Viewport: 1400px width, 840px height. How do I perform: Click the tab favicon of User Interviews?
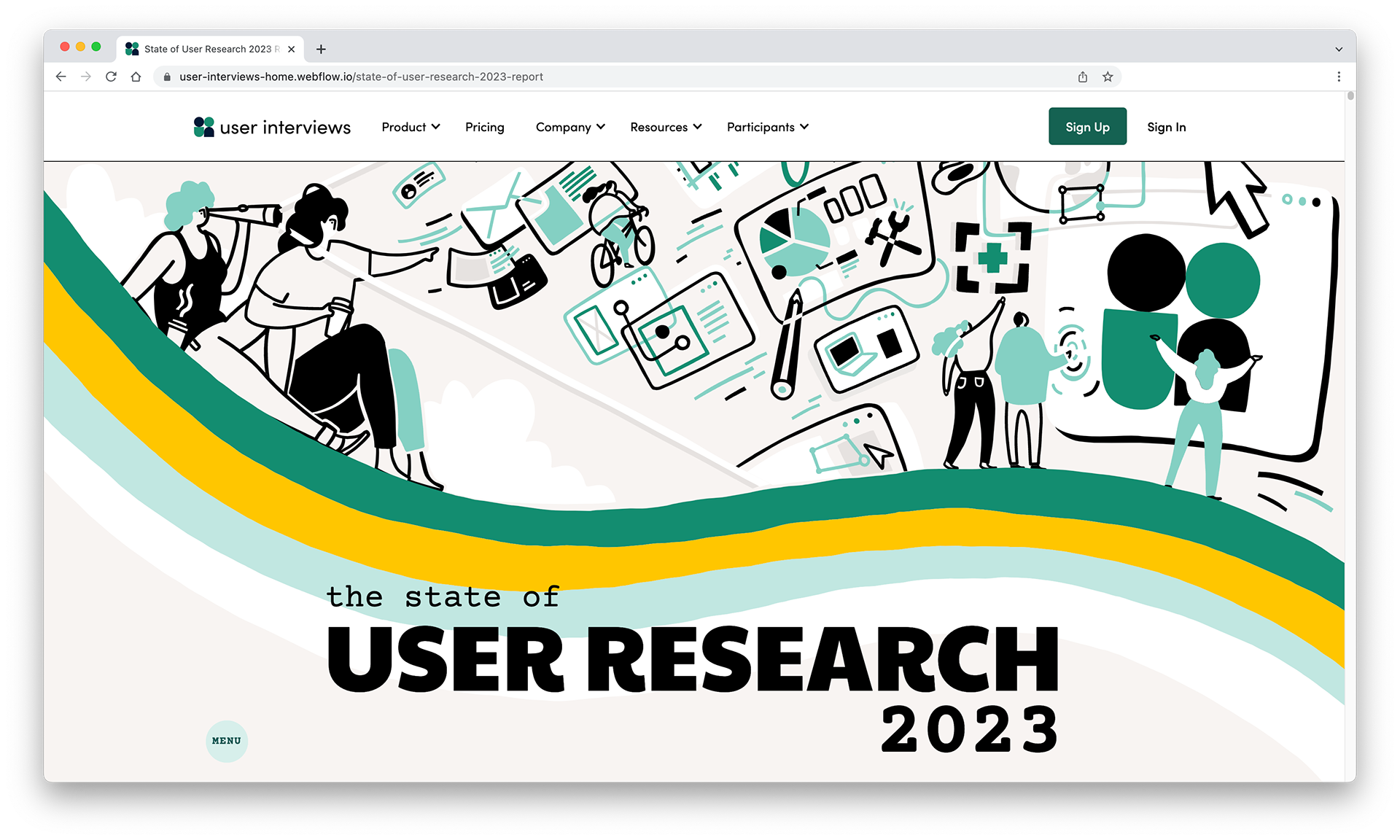click(x=132, y=49)
